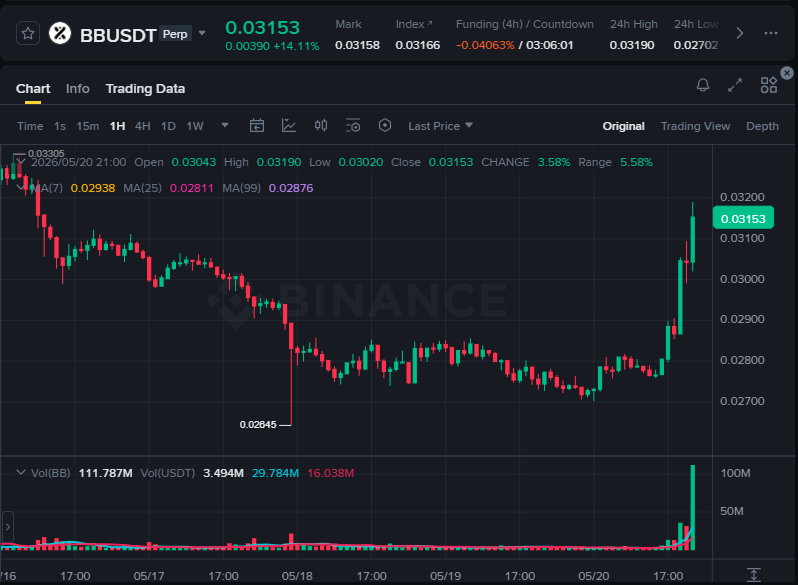The width and height of the screenshot is (798, 585).
Task: Click the Index price link
Action: point(414,24)
